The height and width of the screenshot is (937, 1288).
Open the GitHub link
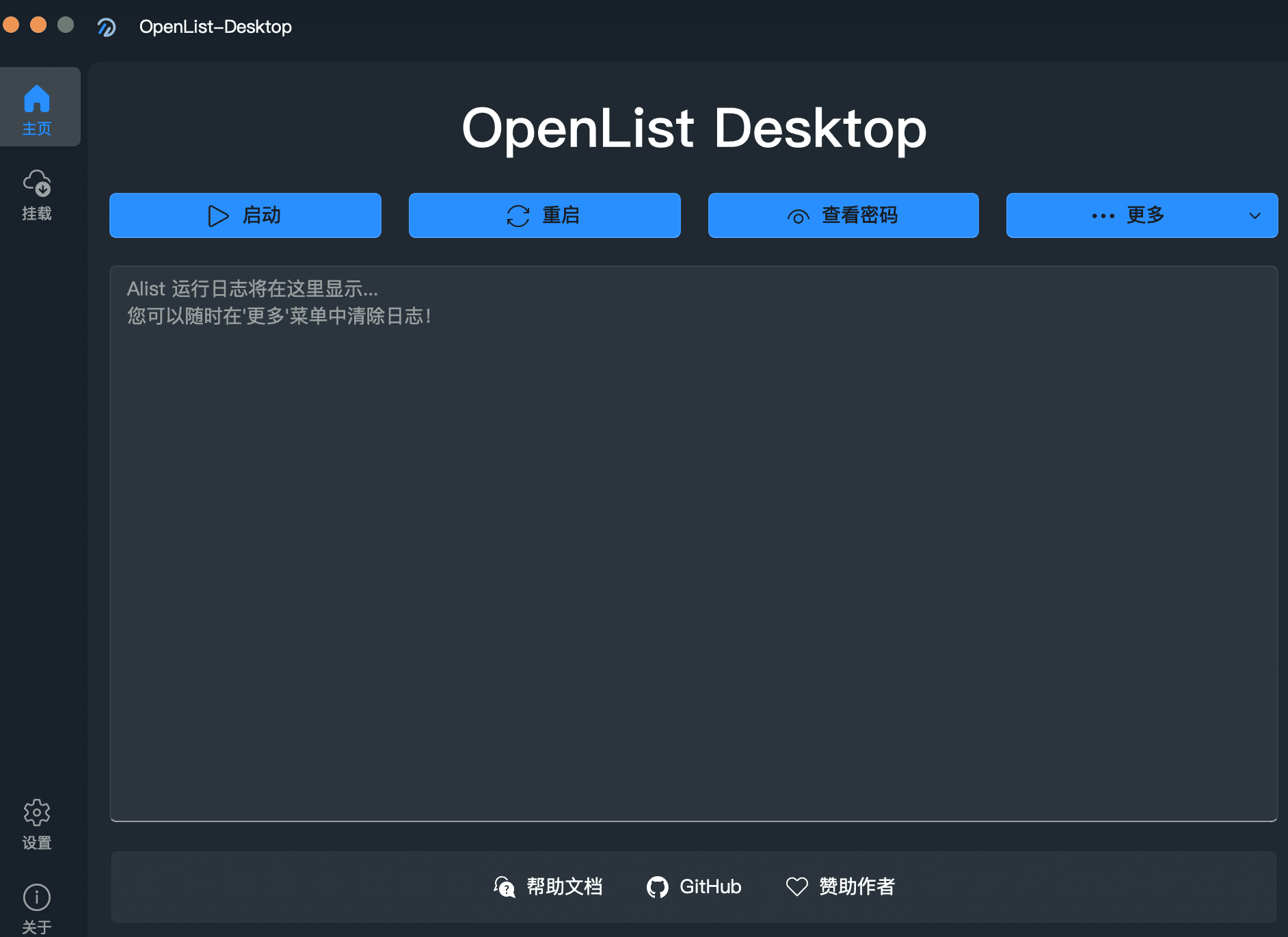click(694, 886)
